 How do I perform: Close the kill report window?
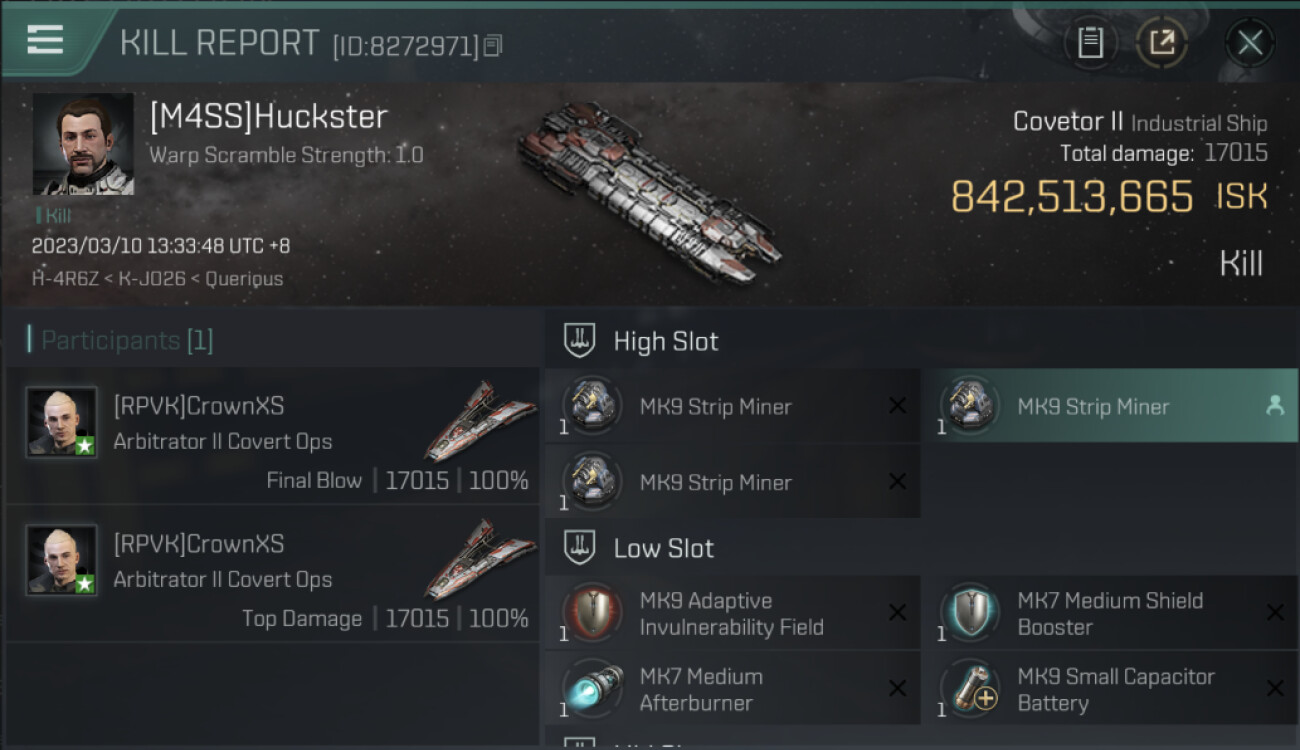click(x=1249, y=42)
